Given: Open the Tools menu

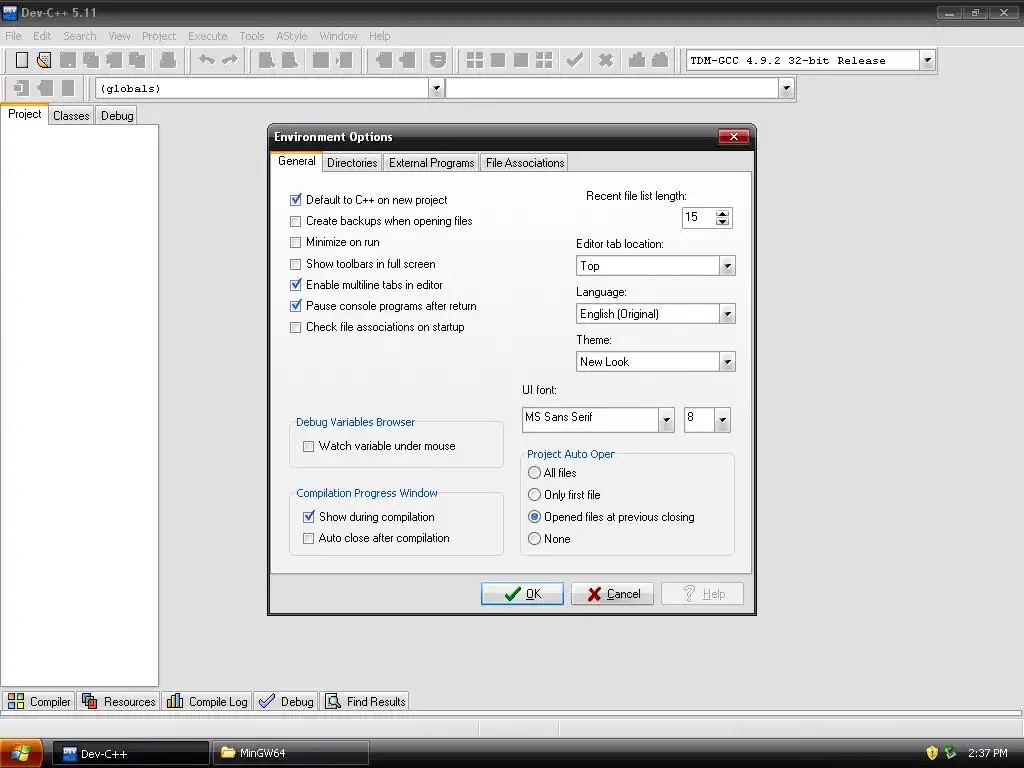Looking at the screenshot, I should (x=251, y=36).
